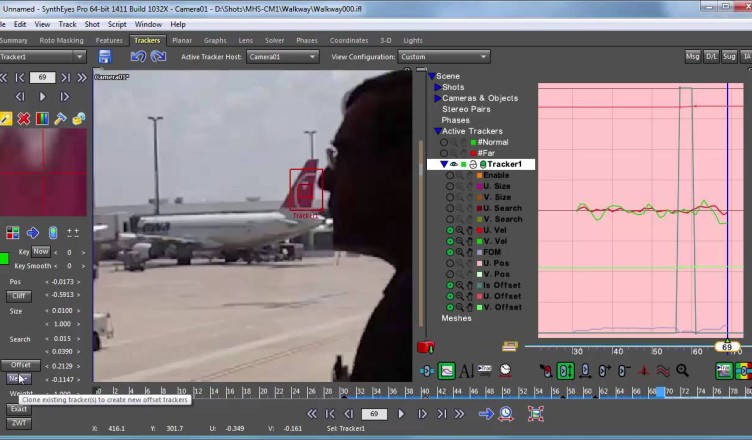Click the ZWT button
The image size is (752, 440).
click(x=19, y=423)
